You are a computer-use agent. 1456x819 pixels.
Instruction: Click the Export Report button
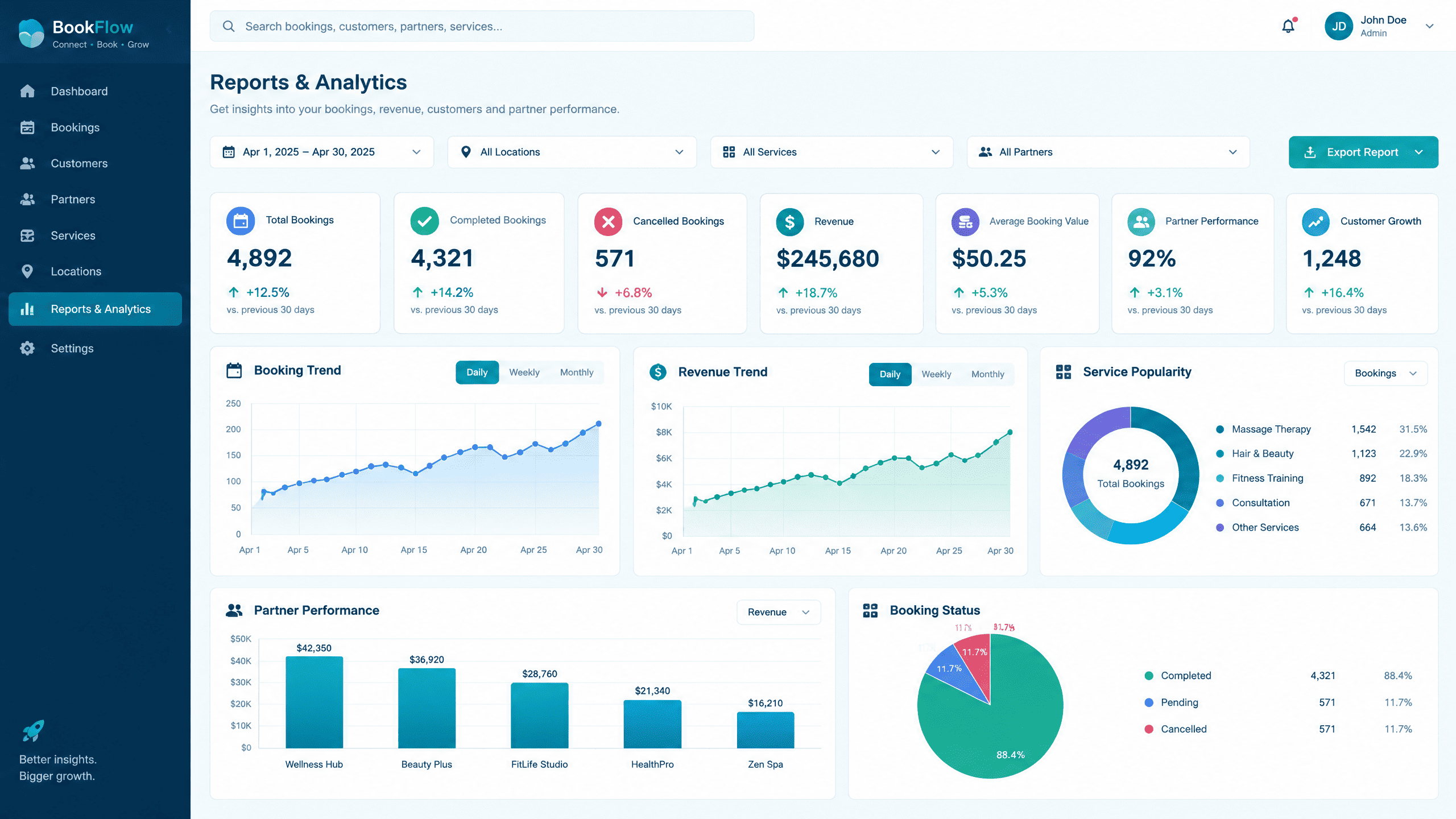click(1363, 152)
